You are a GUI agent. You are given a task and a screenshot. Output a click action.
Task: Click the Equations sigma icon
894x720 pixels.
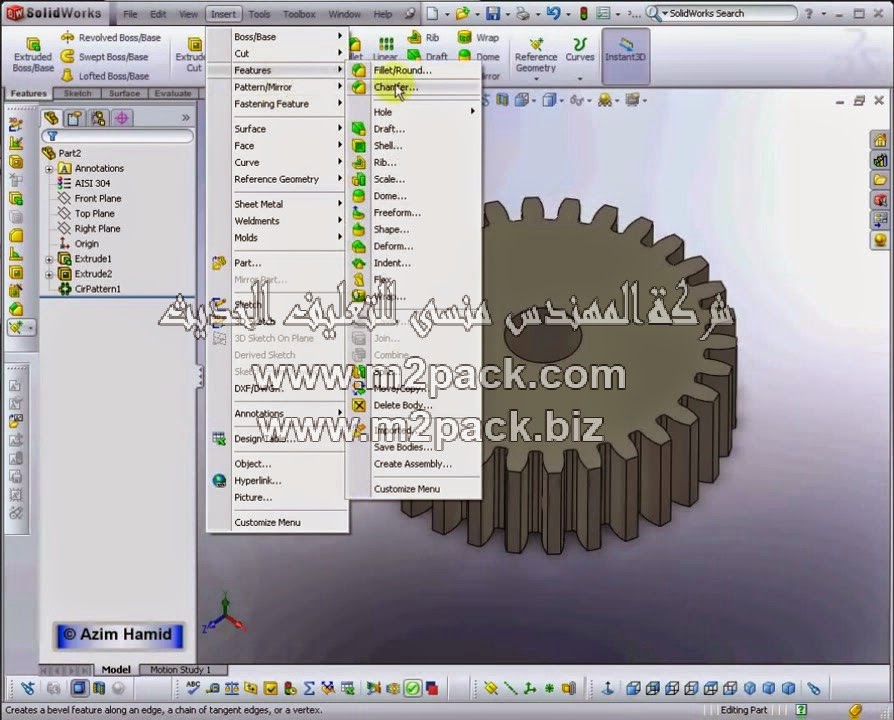309,689
